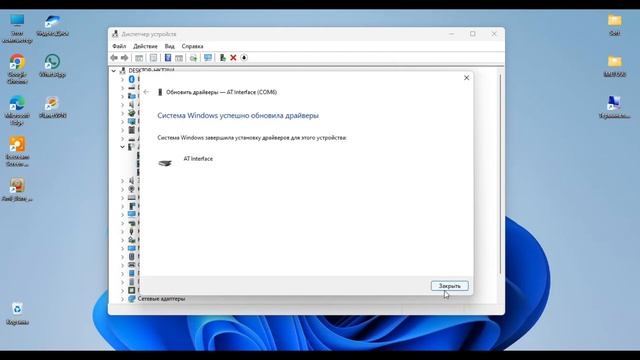The image size is (640, 360).
Task: Click the green enable device toolbar icon
Action: tap(222, 58)
